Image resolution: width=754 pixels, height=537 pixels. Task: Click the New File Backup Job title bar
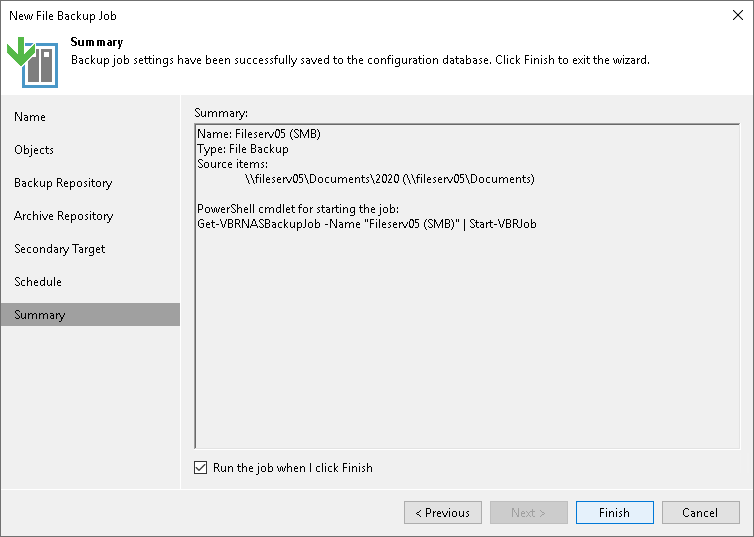pos(300,16)
